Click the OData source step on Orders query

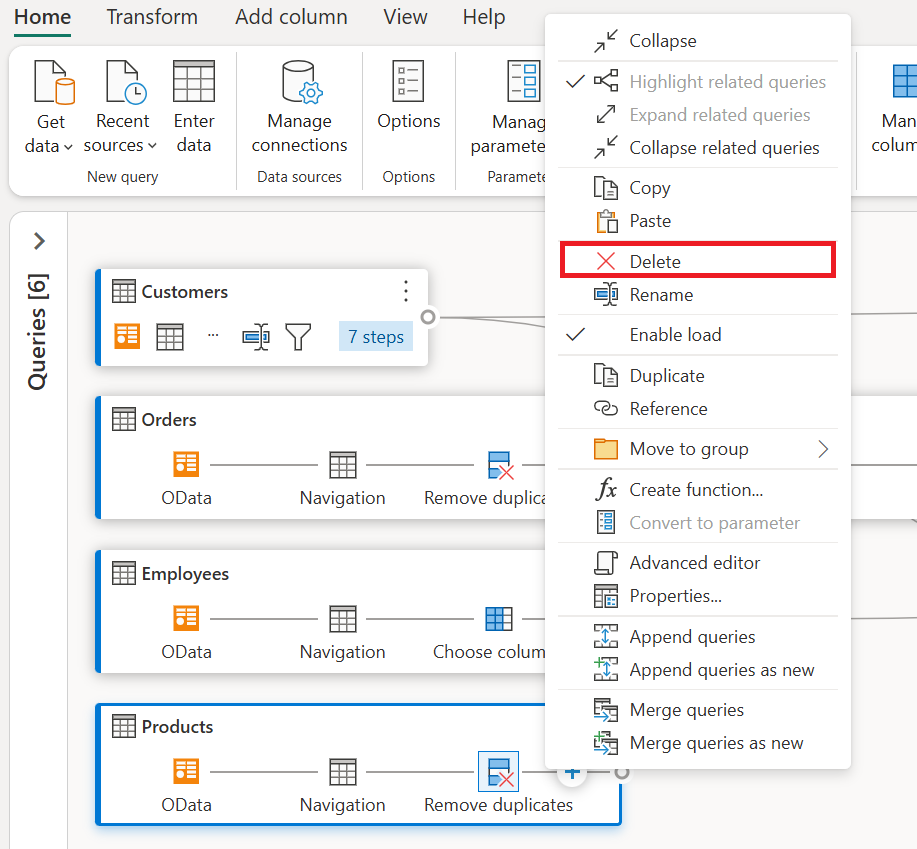click(x=186, y=466)
